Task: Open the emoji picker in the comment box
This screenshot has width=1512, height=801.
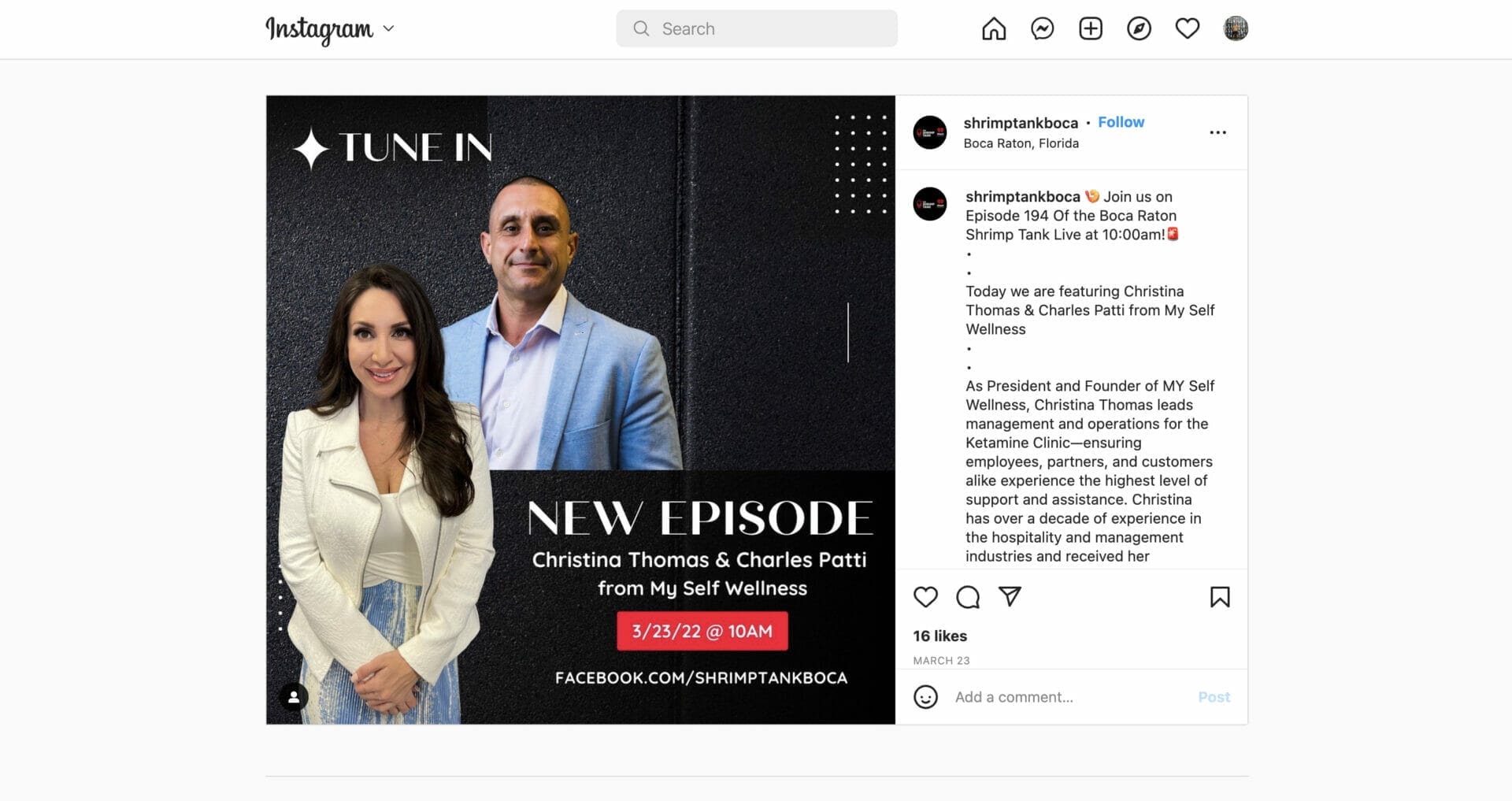Action: point(925,697)
